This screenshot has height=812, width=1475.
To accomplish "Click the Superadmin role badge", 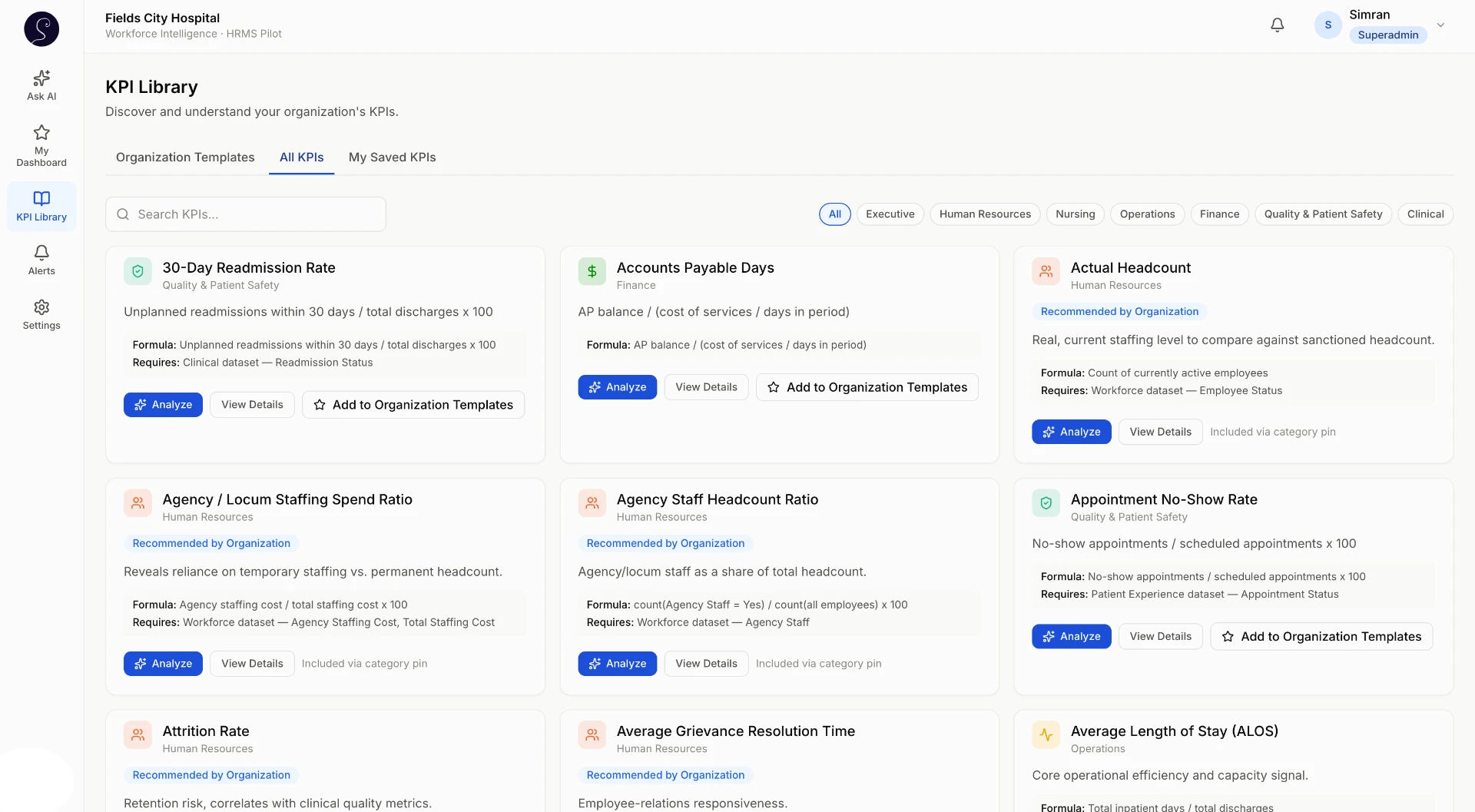I will click(x=1387, y=35).
